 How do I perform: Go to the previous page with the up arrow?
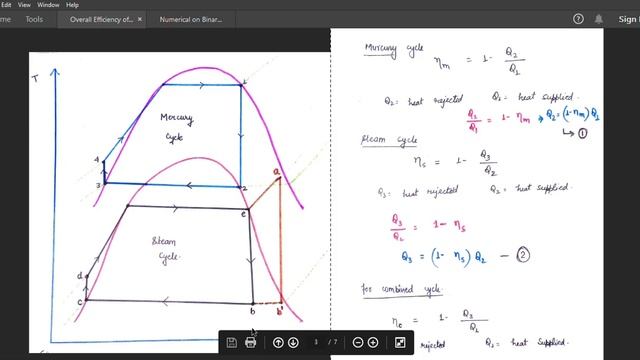pyautogui.click(x=278, y=342)
